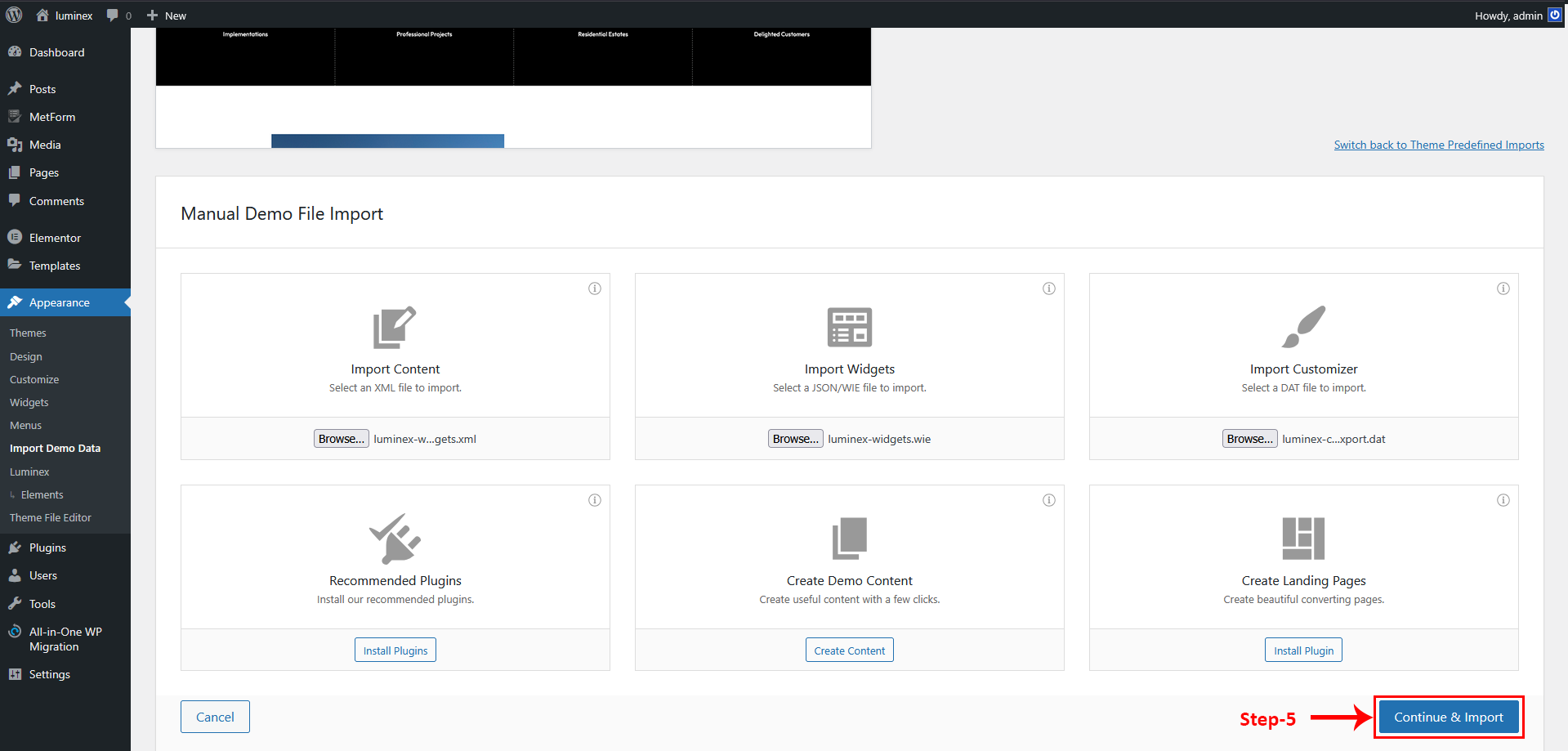The width and height of the screenshot is (1568, 751).
Task: Click info icon on Import Widgets card
Action: 1049,288
